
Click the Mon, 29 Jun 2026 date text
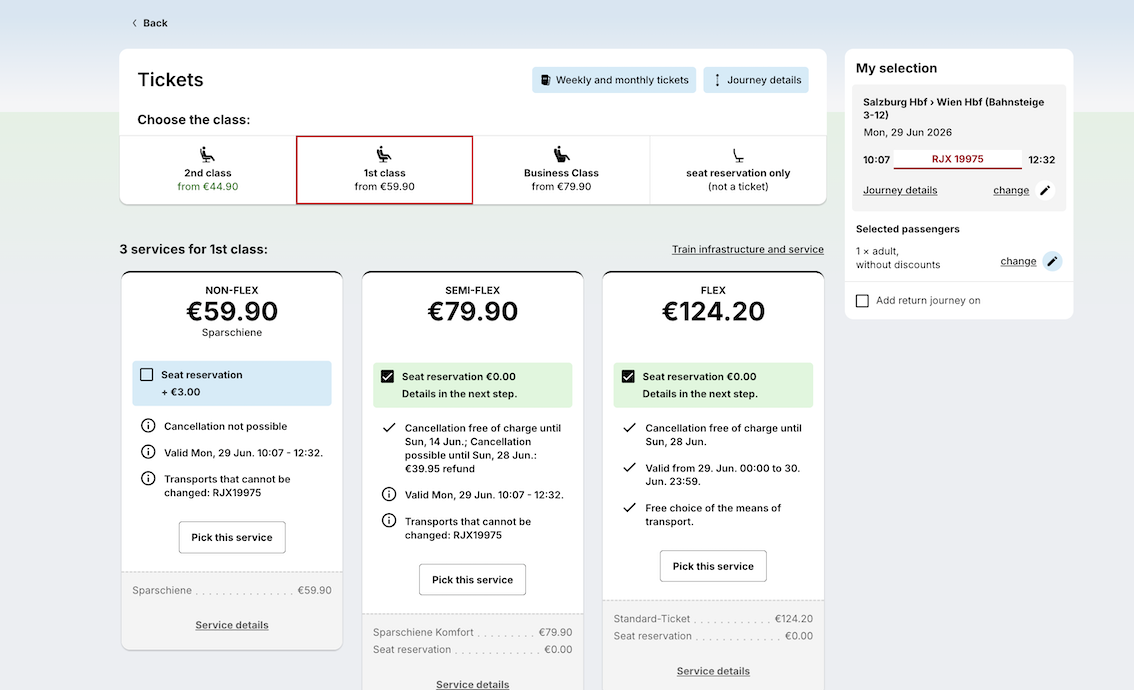(x=908, y=132)
